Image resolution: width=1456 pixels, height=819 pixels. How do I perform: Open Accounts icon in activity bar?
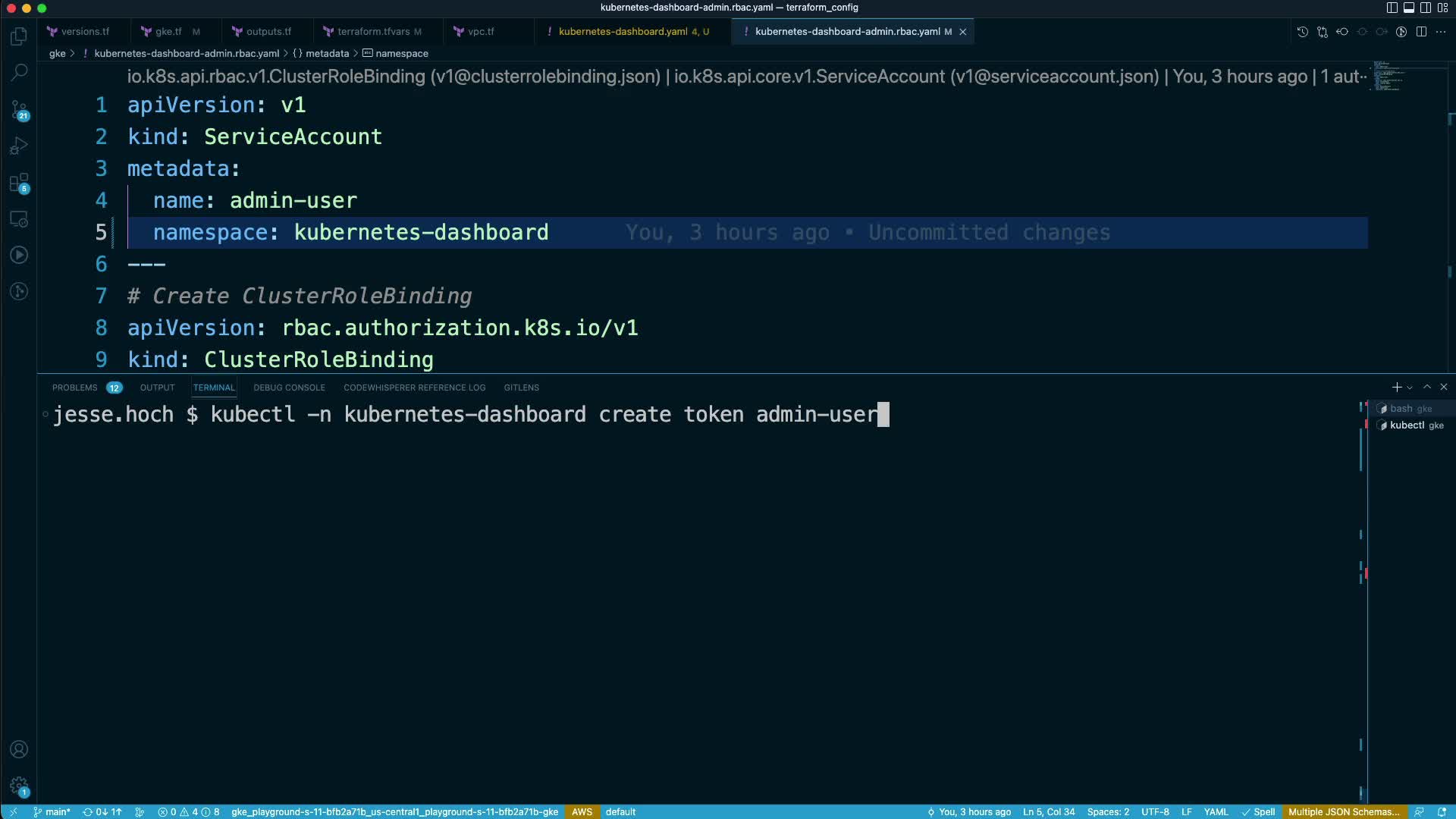coord(19,749)
